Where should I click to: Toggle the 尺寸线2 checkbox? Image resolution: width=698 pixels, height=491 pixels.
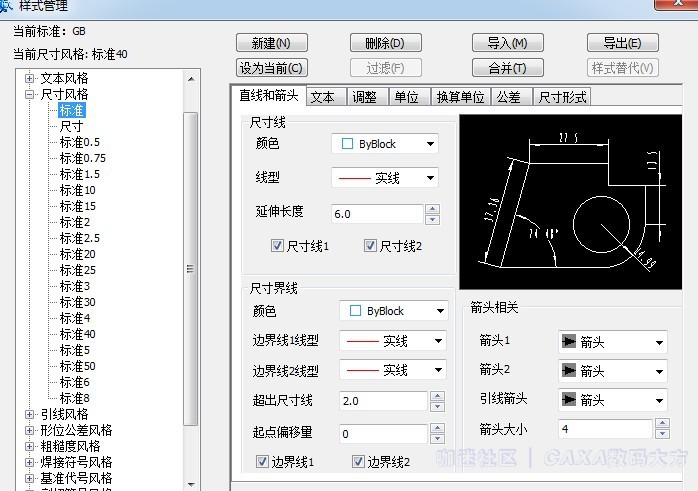370,246
